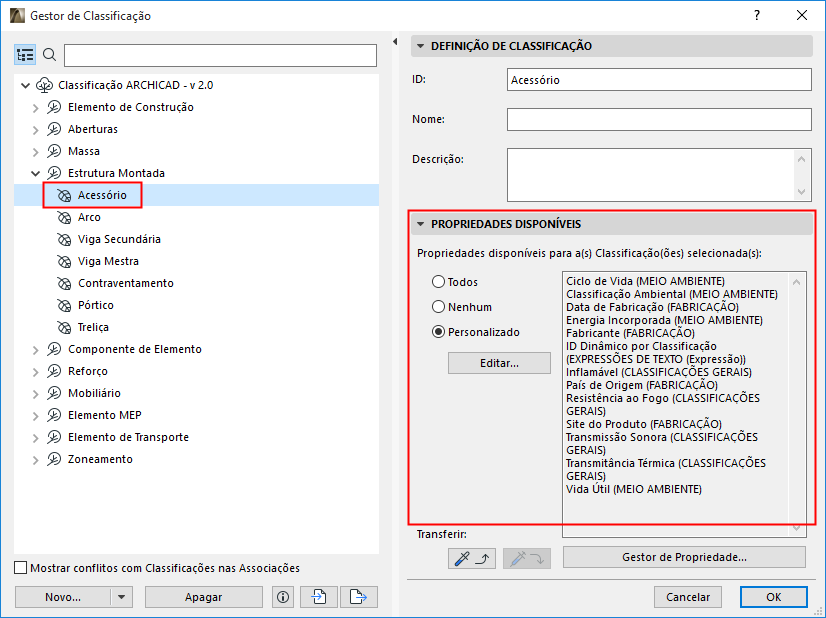Screen dimensions: 826x618
Task: Click the search magnifier icon
Action: click(x=50, y=54)
